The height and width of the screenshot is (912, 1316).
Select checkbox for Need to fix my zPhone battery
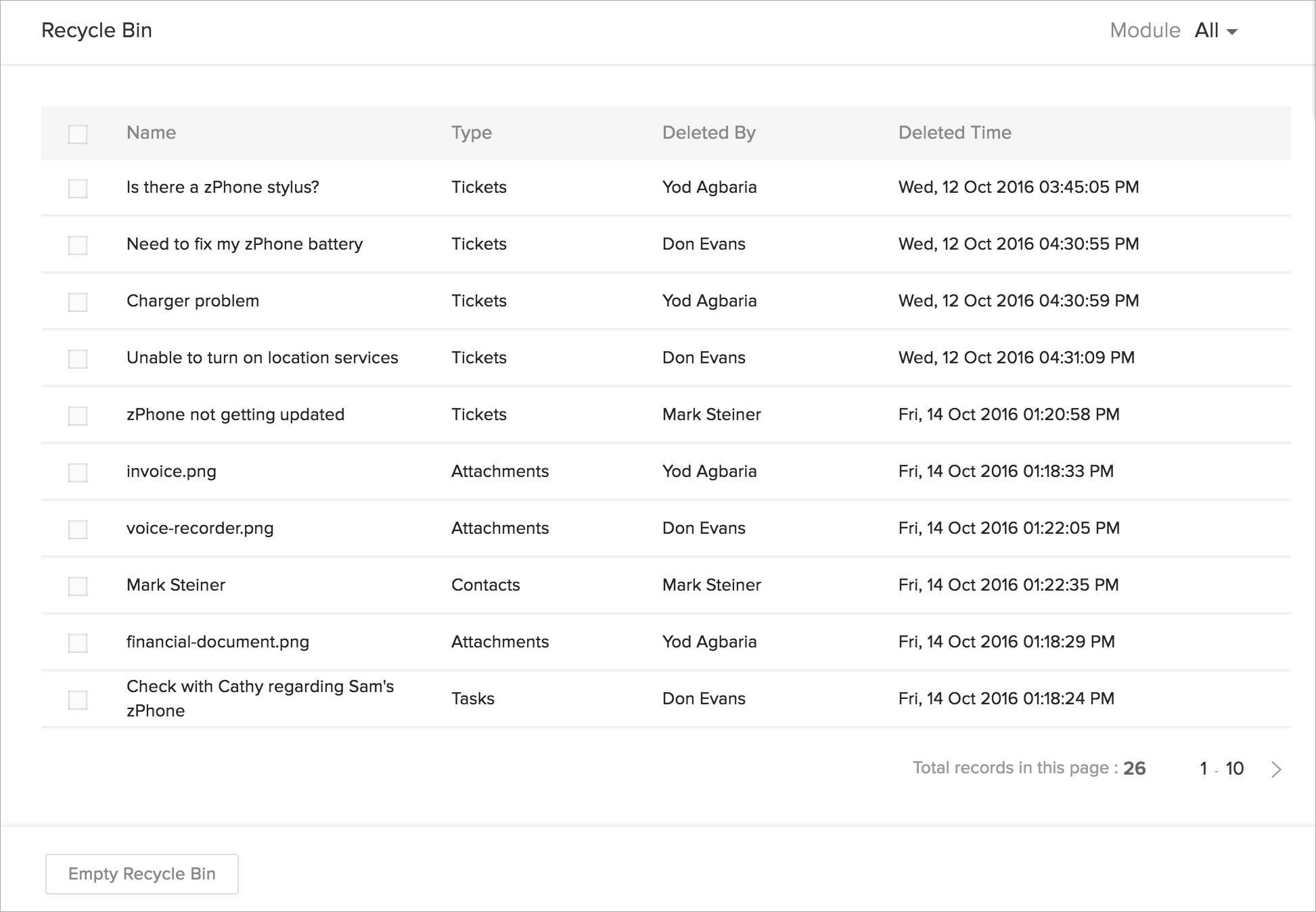point(78,245)
